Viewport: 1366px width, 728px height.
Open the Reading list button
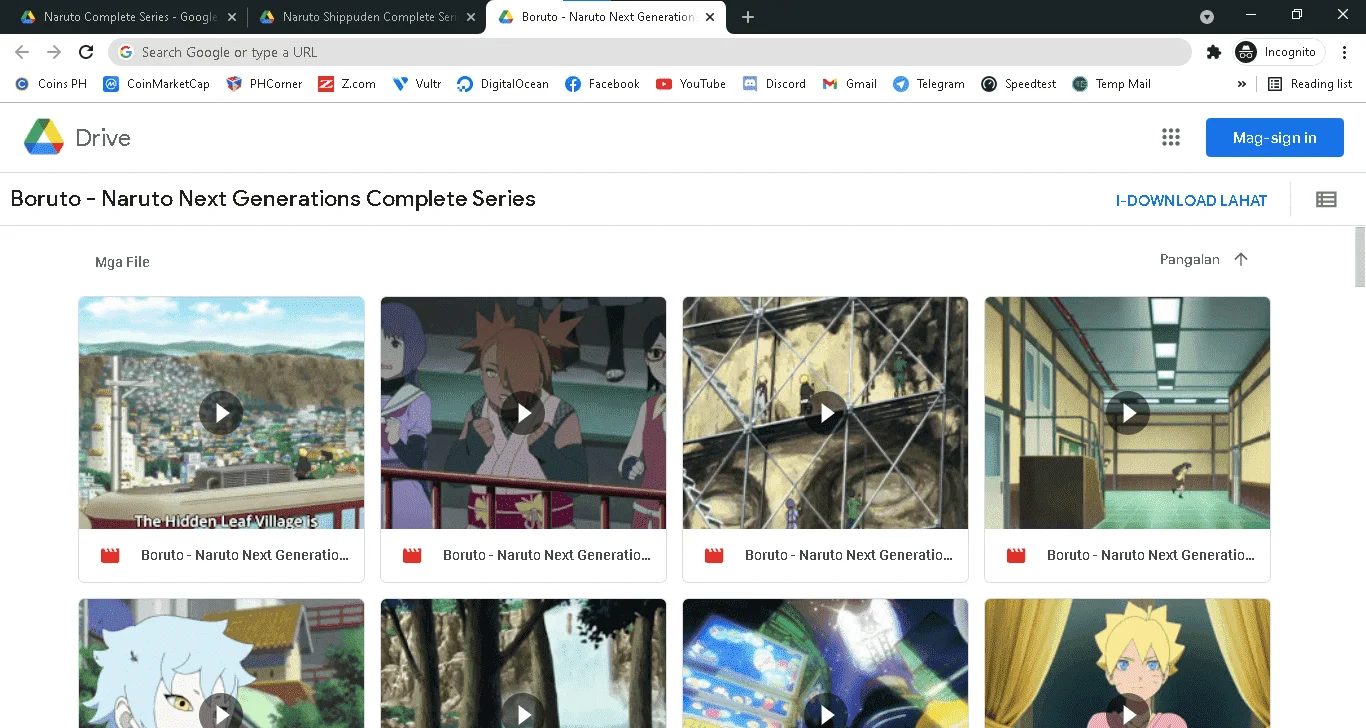[1309, 84]
